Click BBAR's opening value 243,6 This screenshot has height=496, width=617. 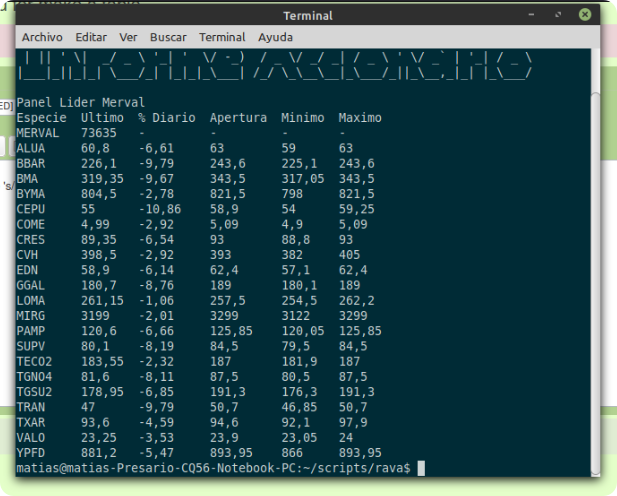point(227,163)
